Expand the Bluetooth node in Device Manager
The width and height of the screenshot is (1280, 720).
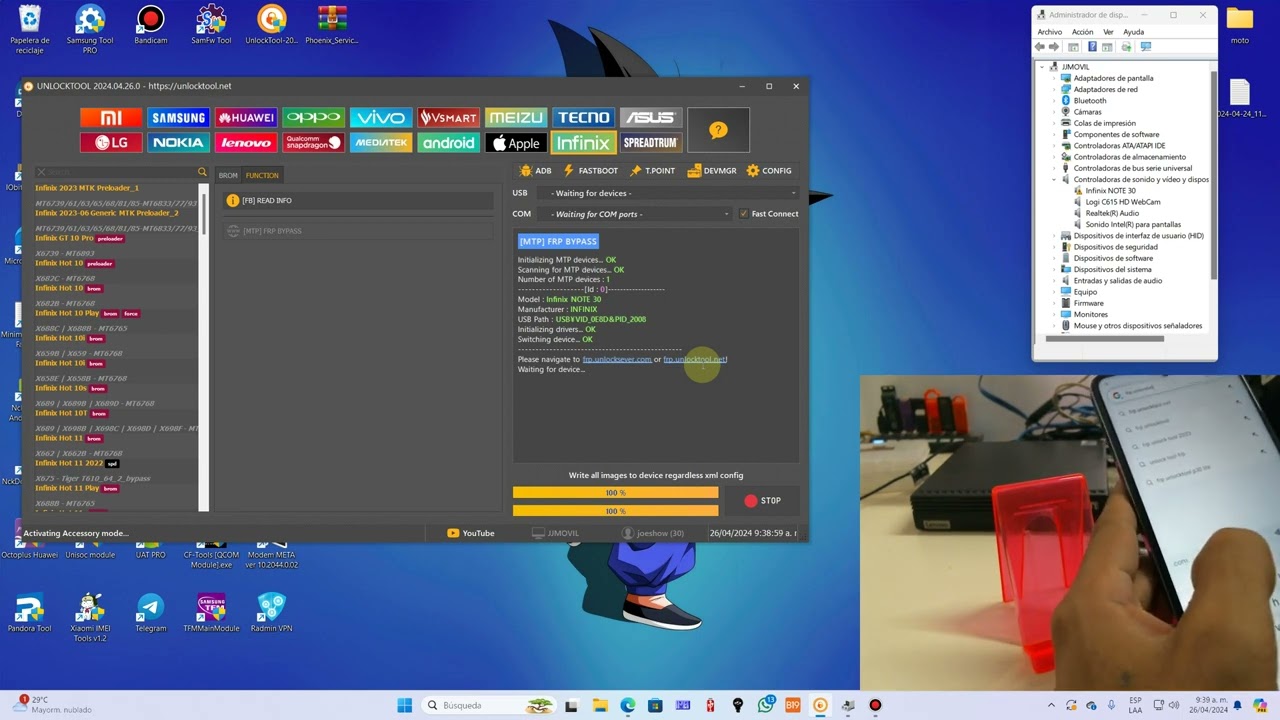(x=1054, y=101)
